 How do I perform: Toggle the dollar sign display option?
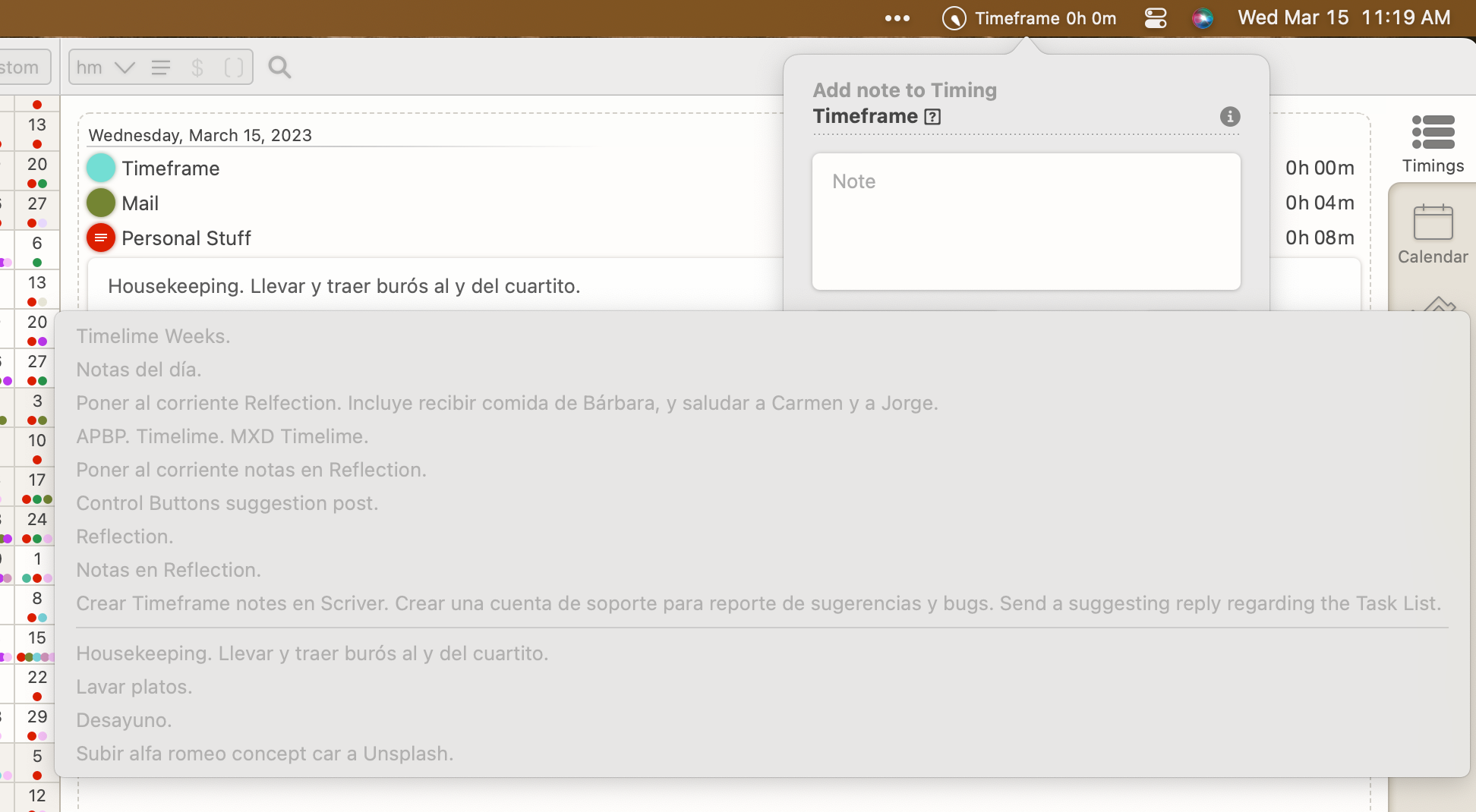point(197,68)
